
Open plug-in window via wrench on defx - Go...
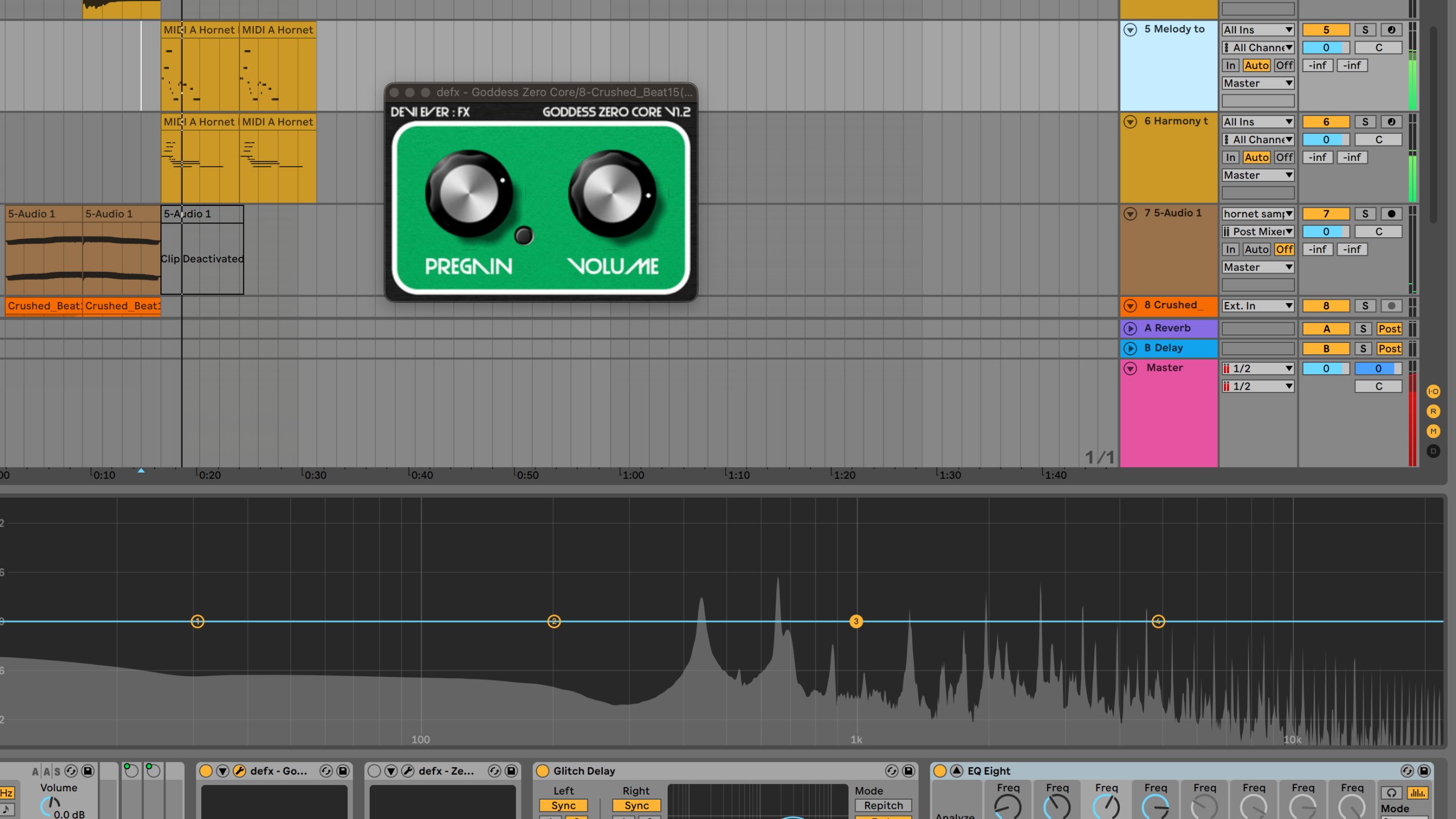[239, 771]
